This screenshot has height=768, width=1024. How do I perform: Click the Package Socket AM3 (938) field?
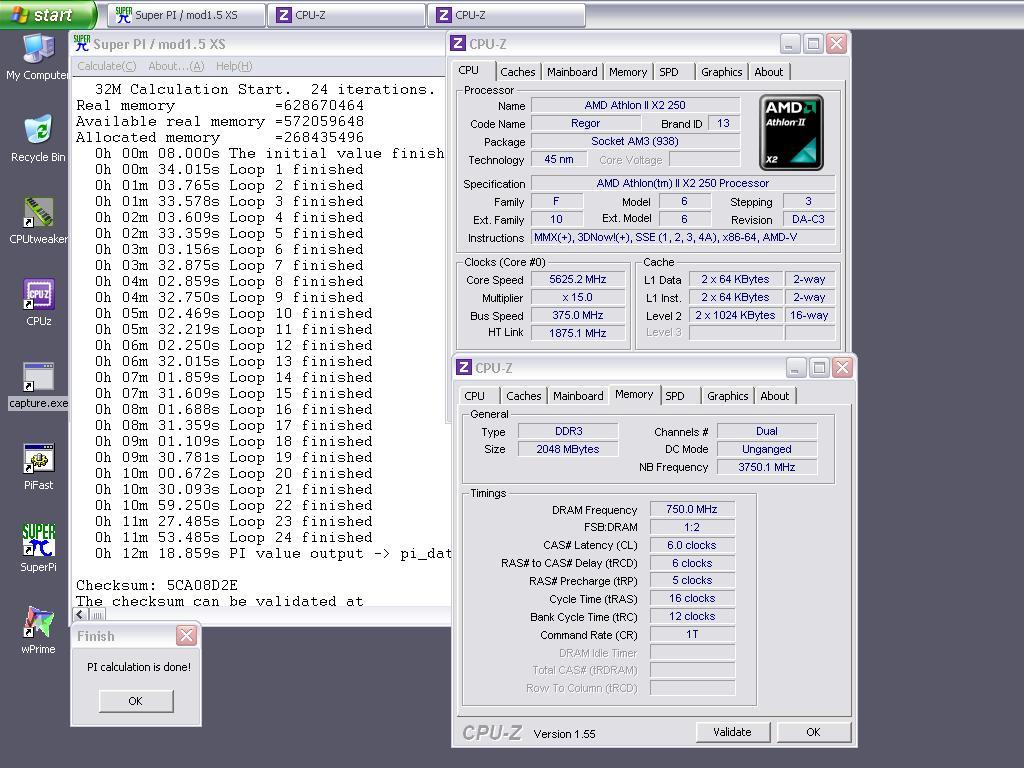pyautogui.click(x=635, y=141)
